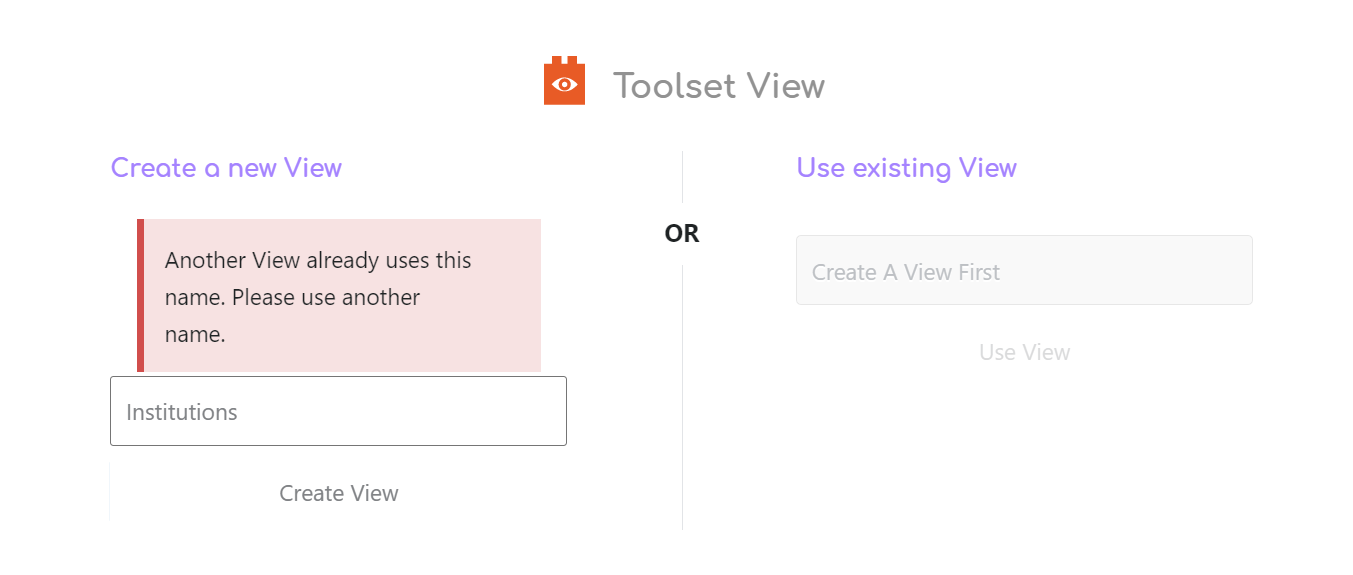Click "Another View already uses this" error line

coord(318,260)
